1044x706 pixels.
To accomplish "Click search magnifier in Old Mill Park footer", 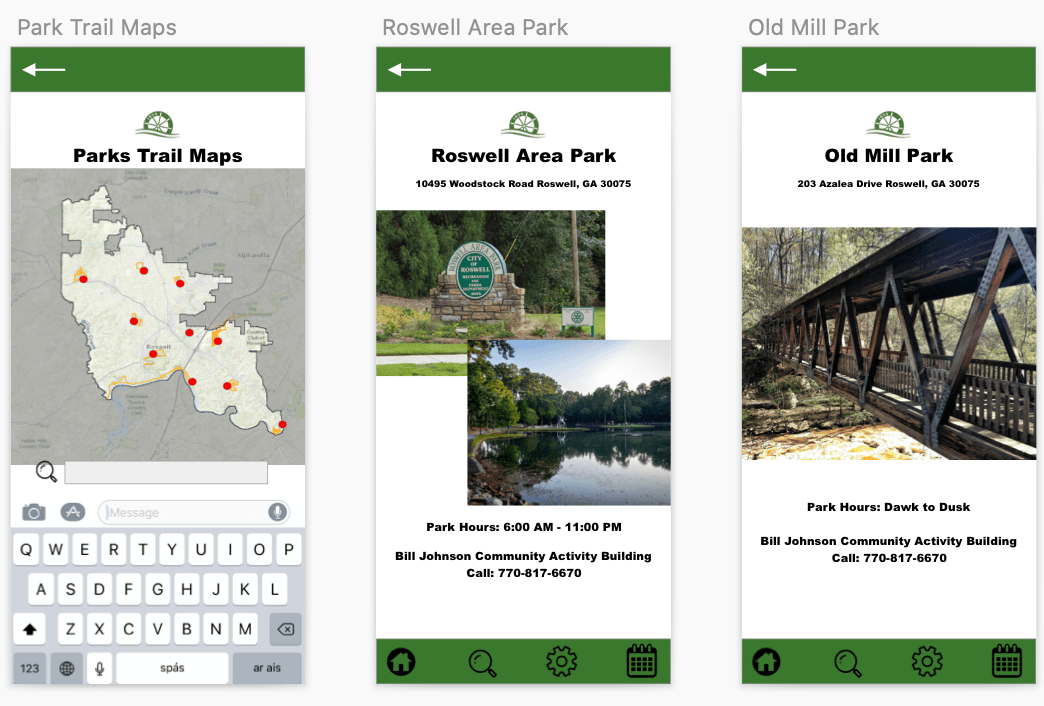I will [848, 662].
